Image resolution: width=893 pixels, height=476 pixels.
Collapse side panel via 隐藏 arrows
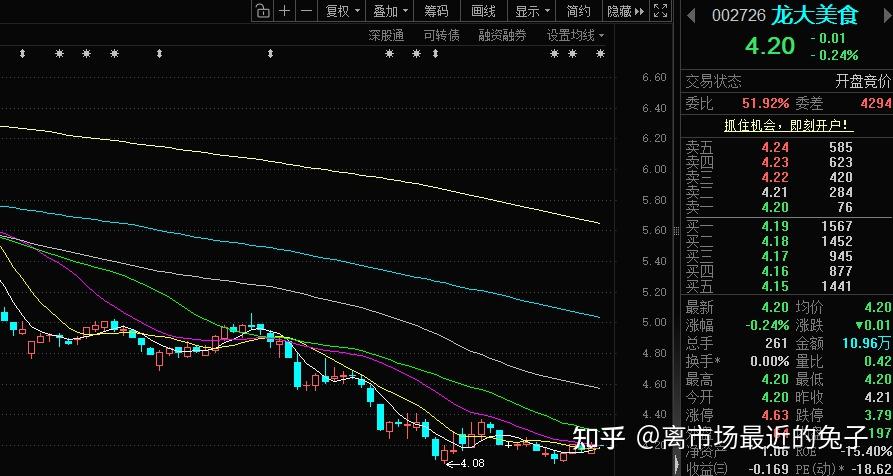click(626, 11)
